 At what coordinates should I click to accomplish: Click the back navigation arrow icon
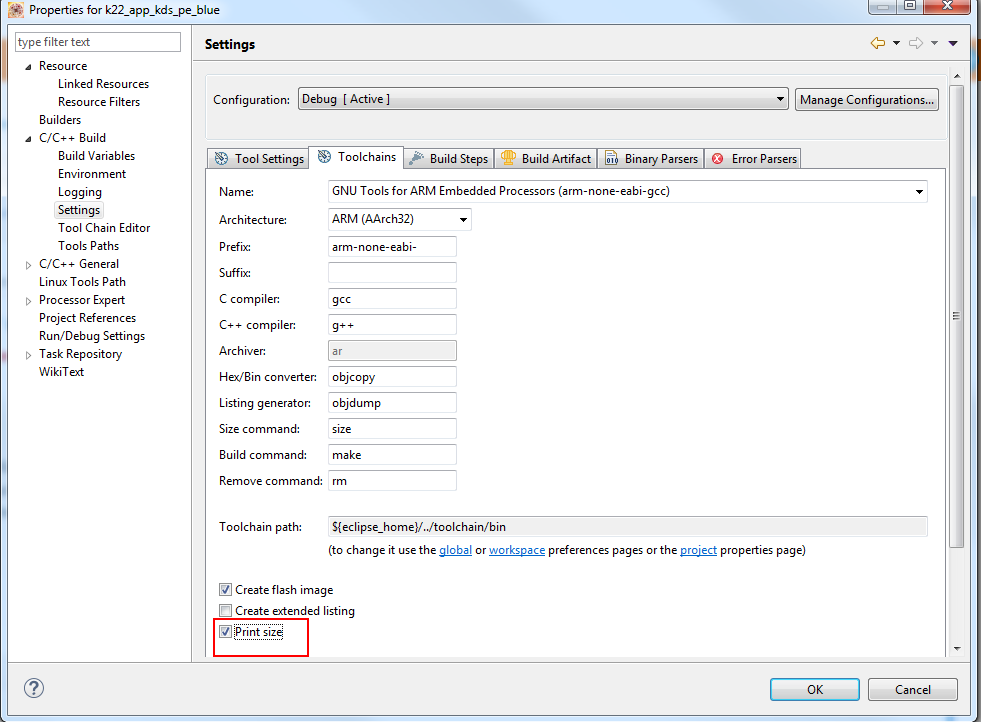pyautogui.click(x=878, y=43)
